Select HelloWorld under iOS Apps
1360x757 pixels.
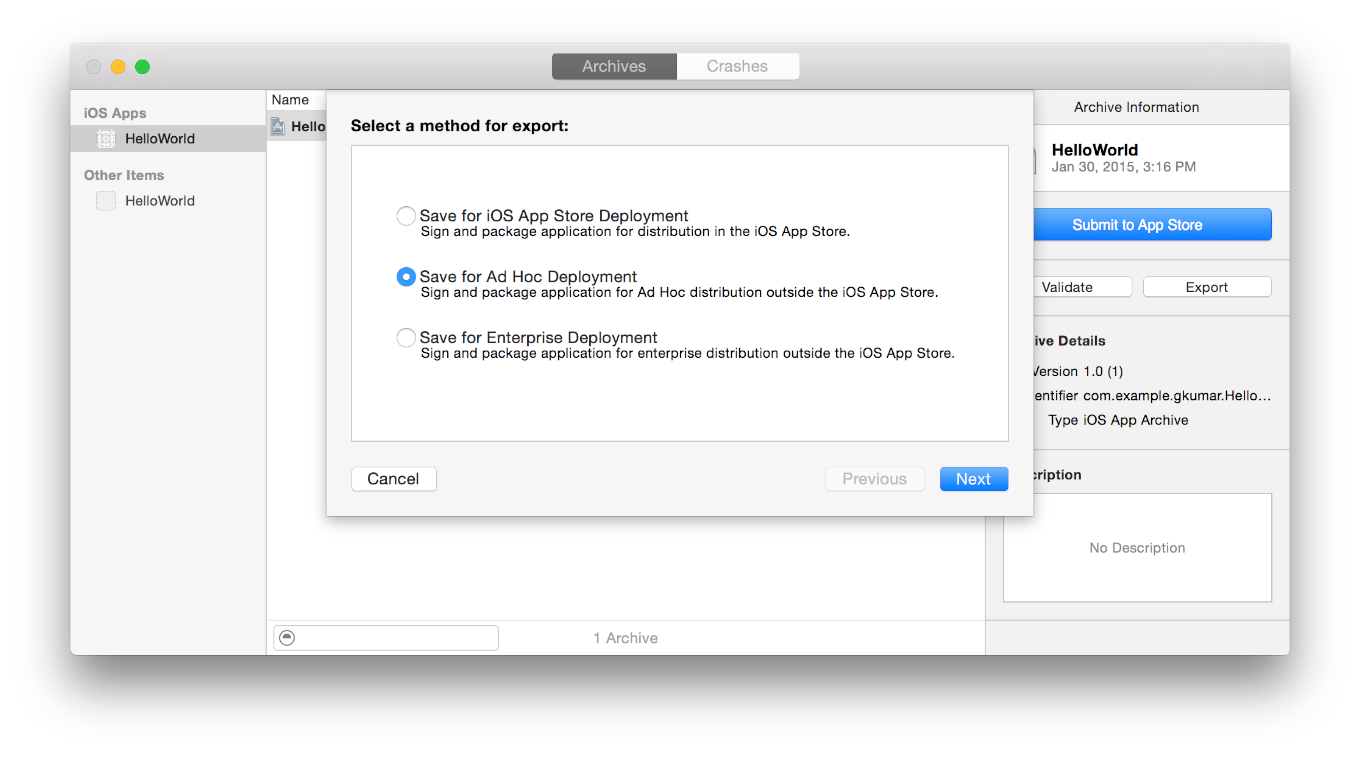[x=168, y=139]
